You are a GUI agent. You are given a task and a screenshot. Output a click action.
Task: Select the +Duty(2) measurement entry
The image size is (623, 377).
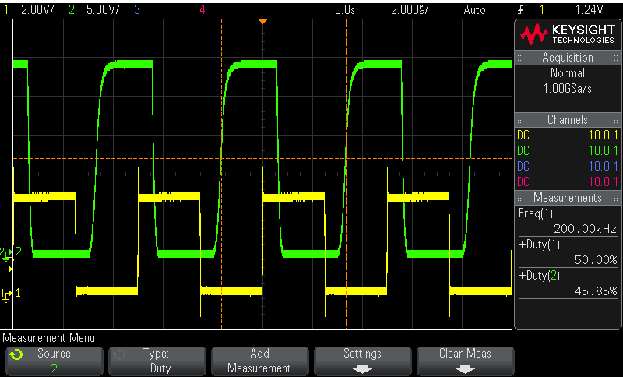coord(568,283)
